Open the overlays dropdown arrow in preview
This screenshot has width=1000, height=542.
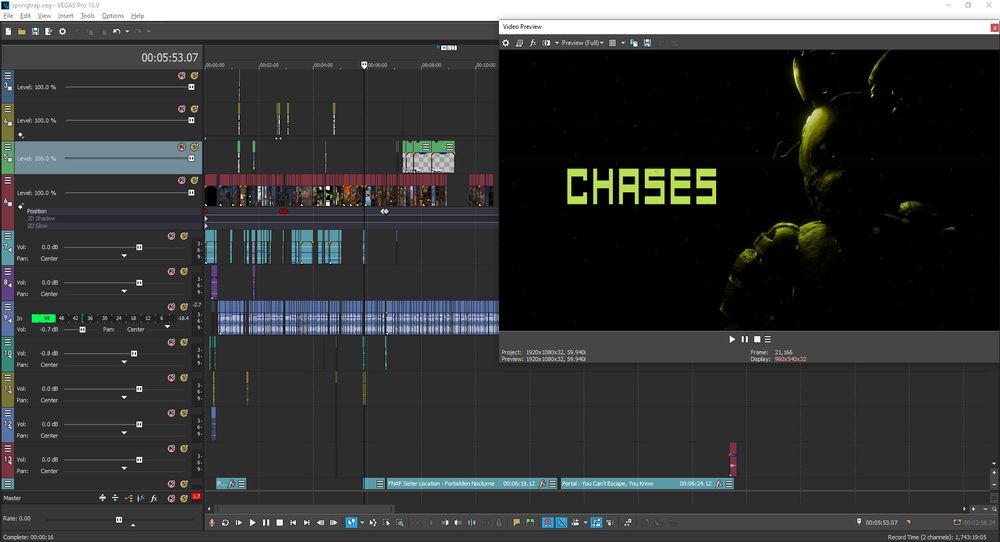[622, 43]
